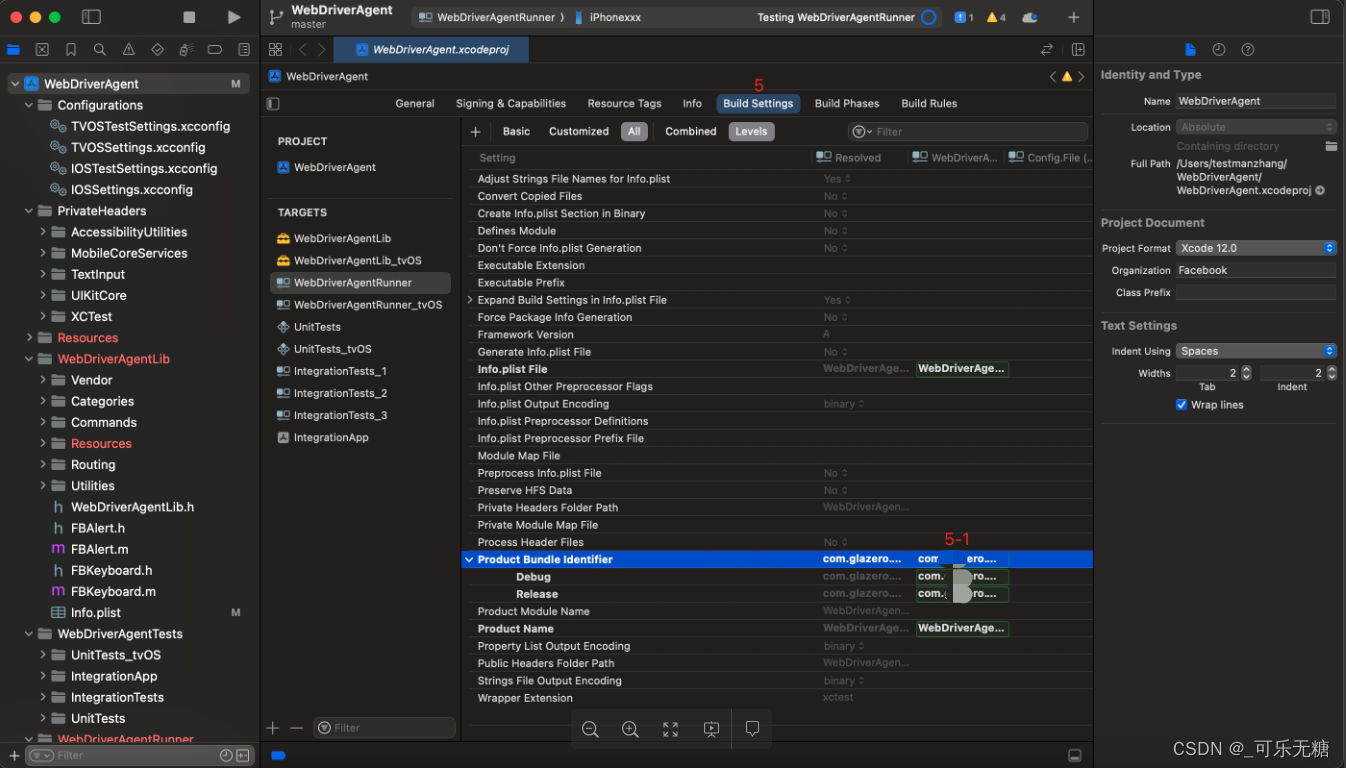The image size is (1346, 768).
Task: Expand the AccessibilityUtilities folder
Action: point(43,232)
